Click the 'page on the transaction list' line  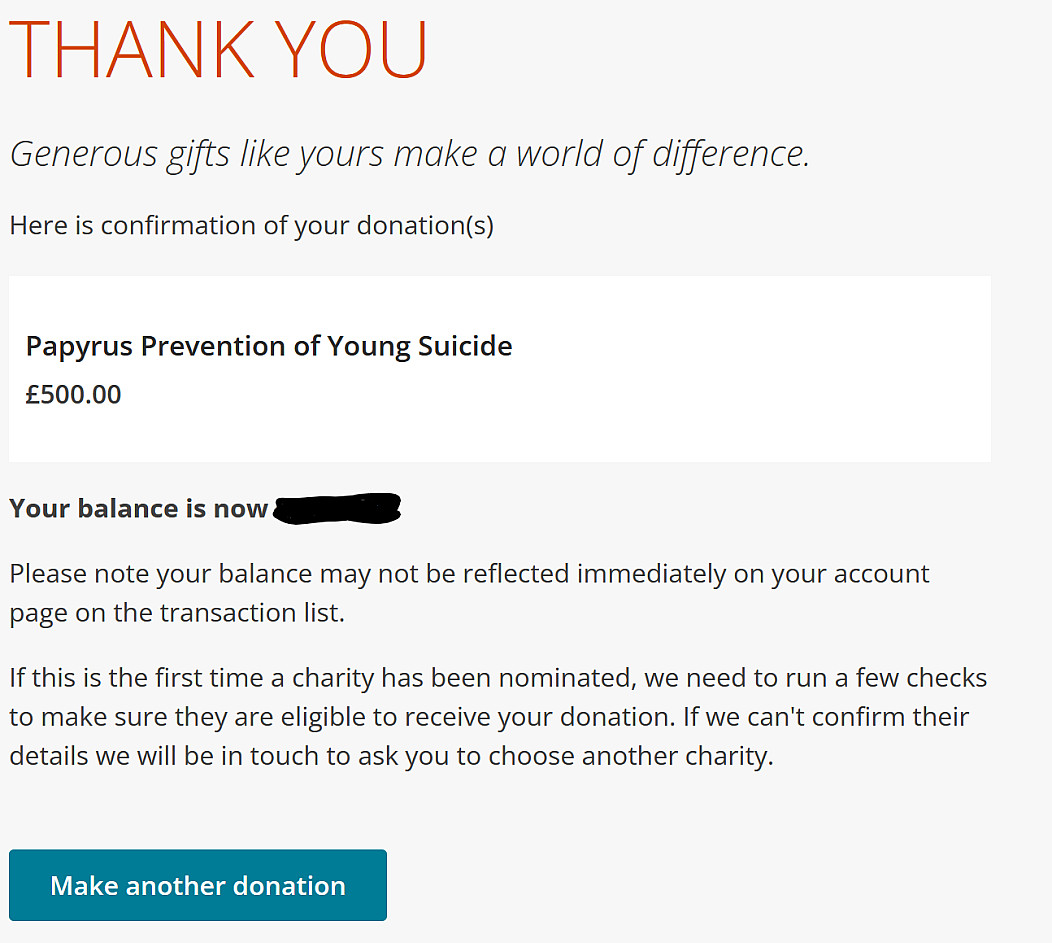176,612
